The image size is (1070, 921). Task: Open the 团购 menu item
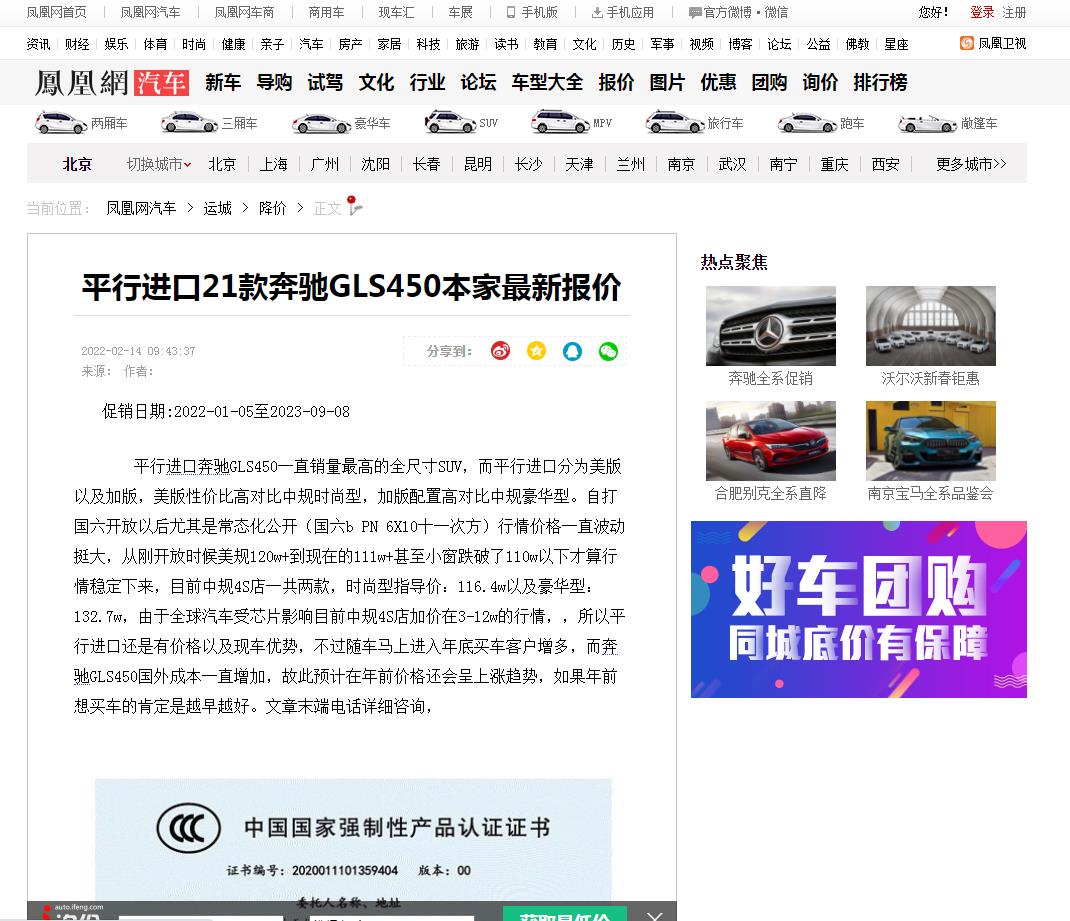769,83
